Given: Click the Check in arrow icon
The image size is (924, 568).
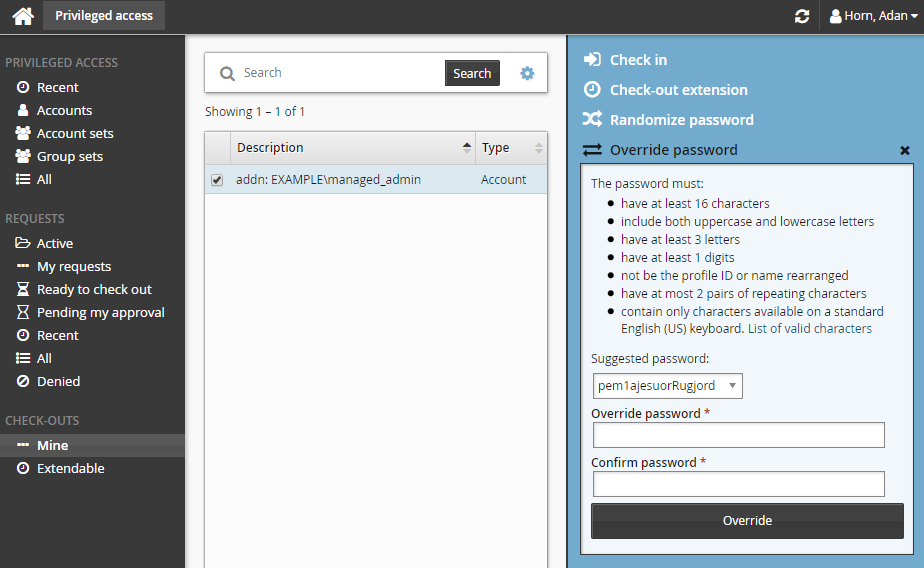Looking at the screenshot, I should coord(592,60).
